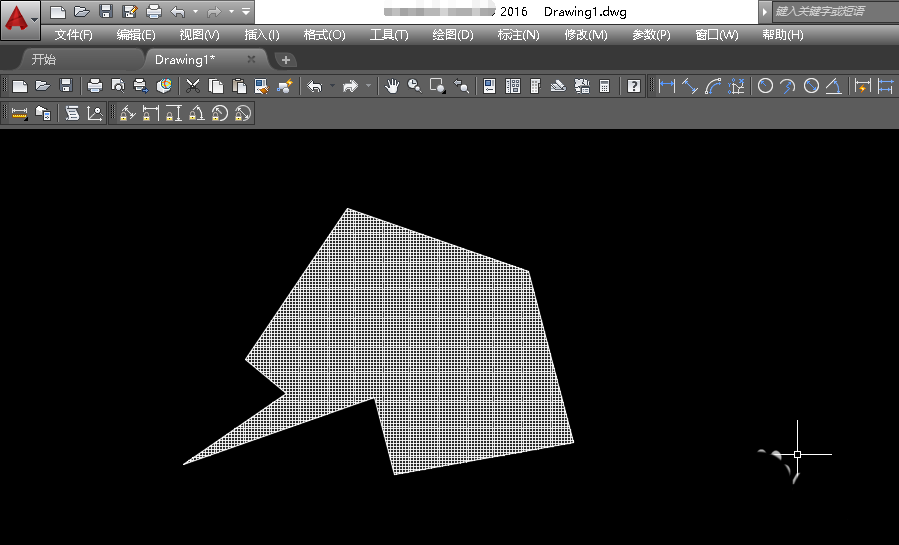Open the quick access Undo history dropdown
This screenshot has width=899, height=545.
pos(196,11)
